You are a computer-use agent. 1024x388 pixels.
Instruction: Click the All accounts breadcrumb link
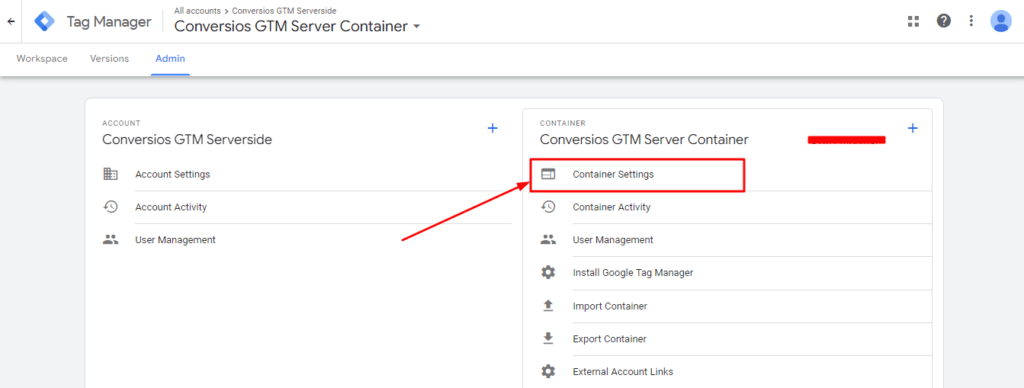(197, 10)
